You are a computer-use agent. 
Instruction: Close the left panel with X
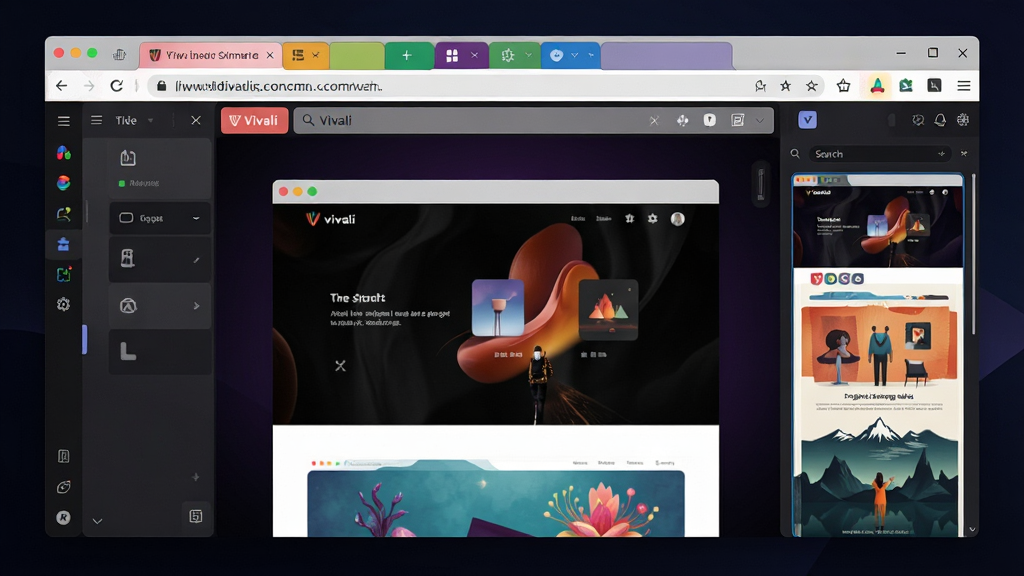(x=196, y=120)
